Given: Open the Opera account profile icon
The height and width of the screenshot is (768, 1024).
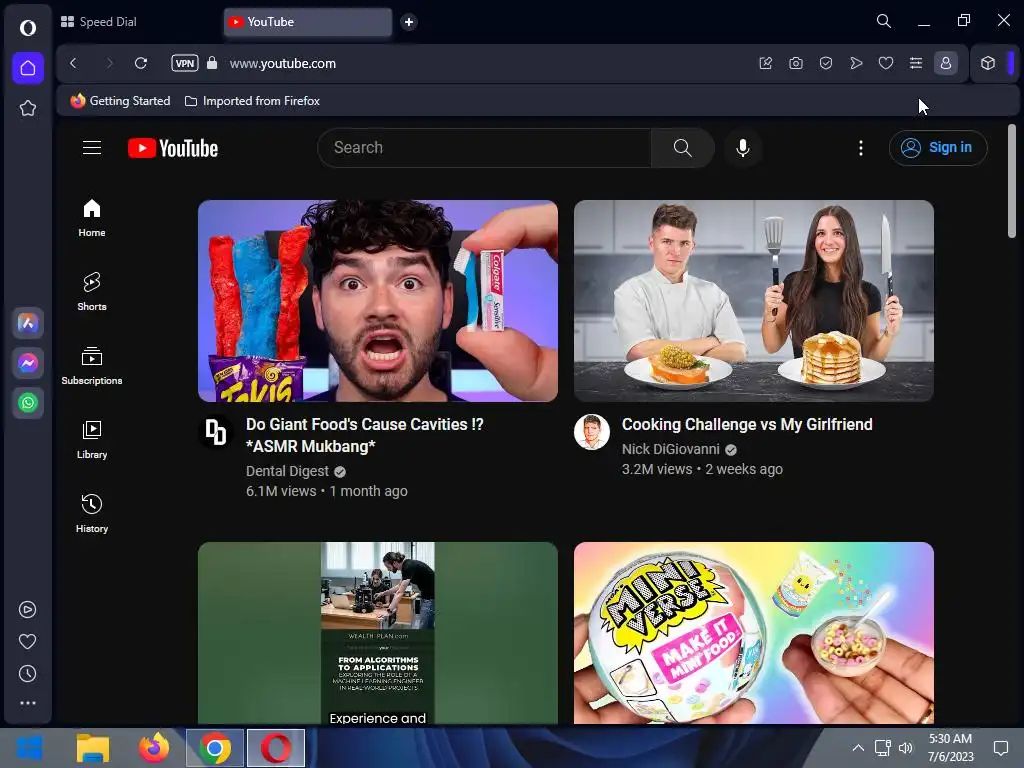Looking at the screenshot, I should pos(946,63).
